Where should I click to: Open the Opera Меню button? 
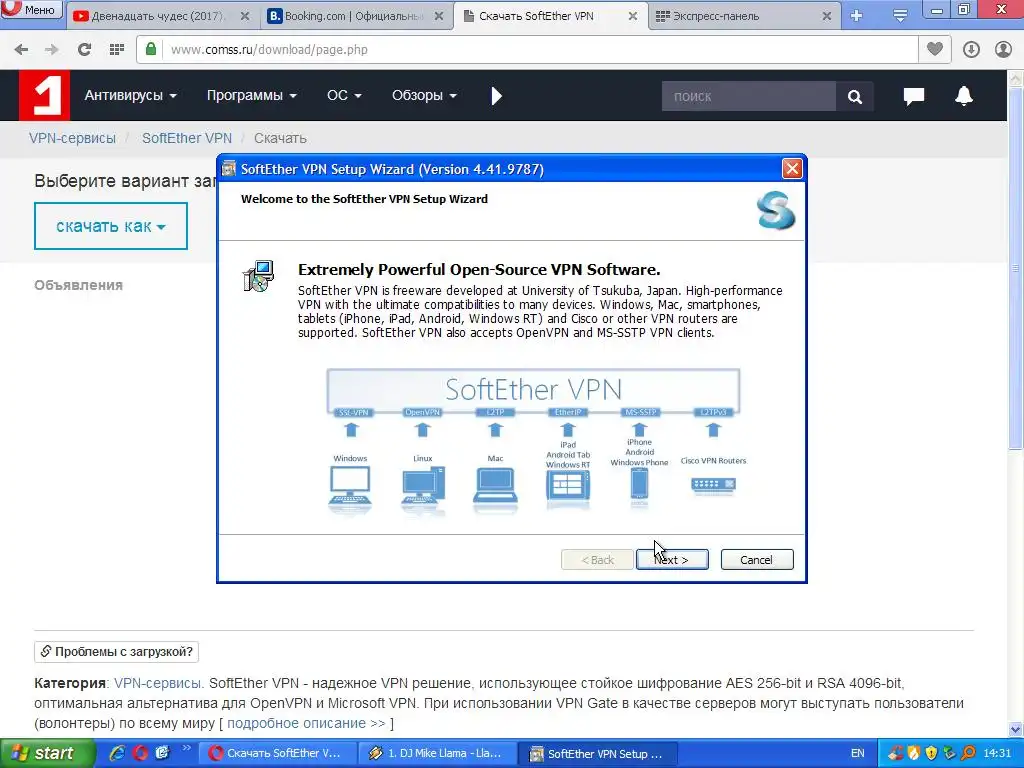31,9
